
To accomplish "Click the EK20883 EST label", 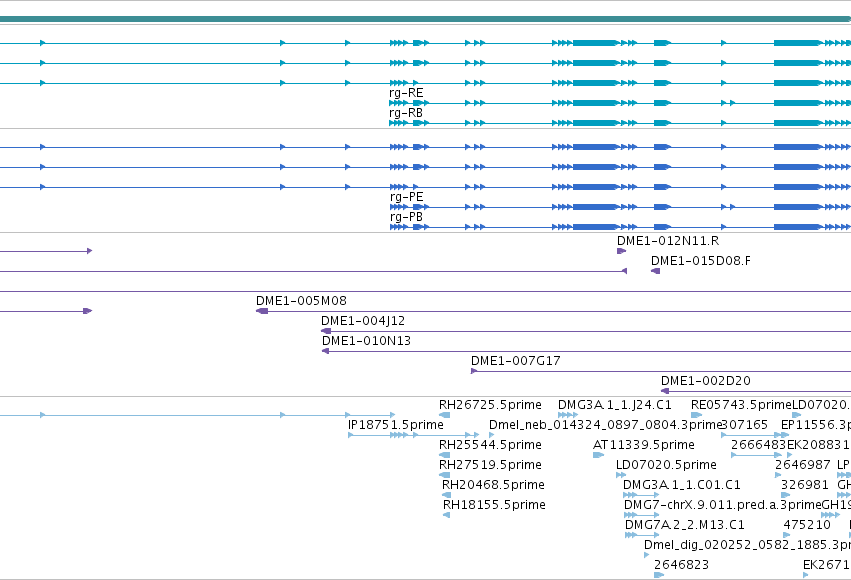I will tap(818, 445).
